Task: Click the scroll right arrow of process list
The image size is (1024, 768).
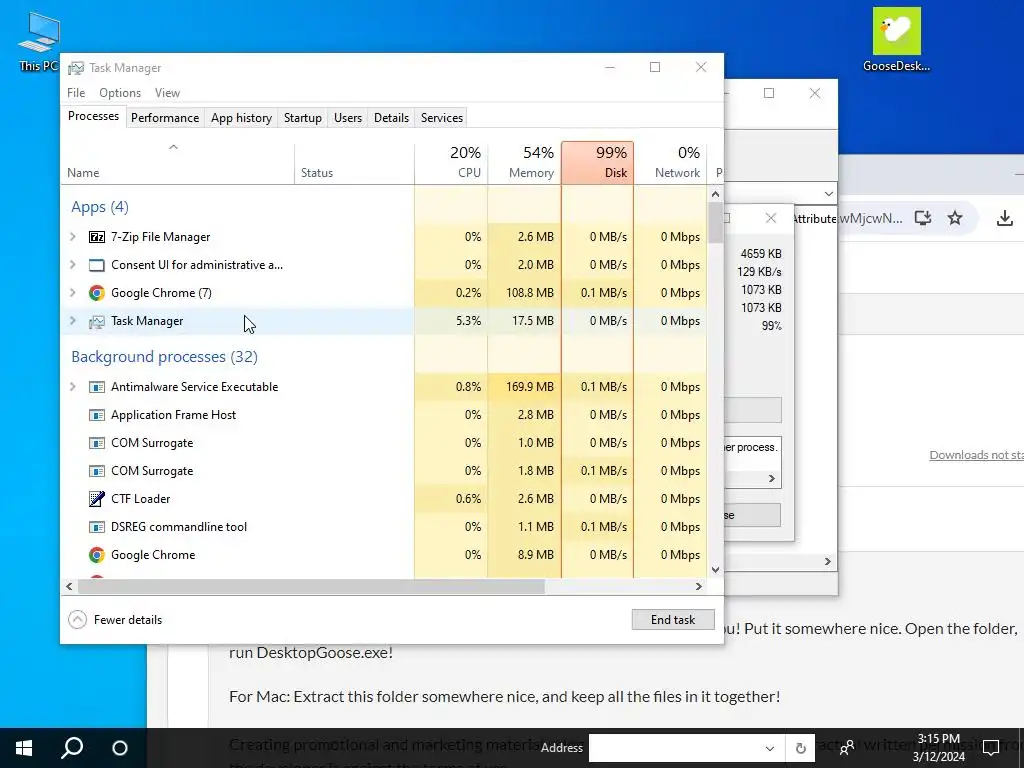Action: pos(699,586)
